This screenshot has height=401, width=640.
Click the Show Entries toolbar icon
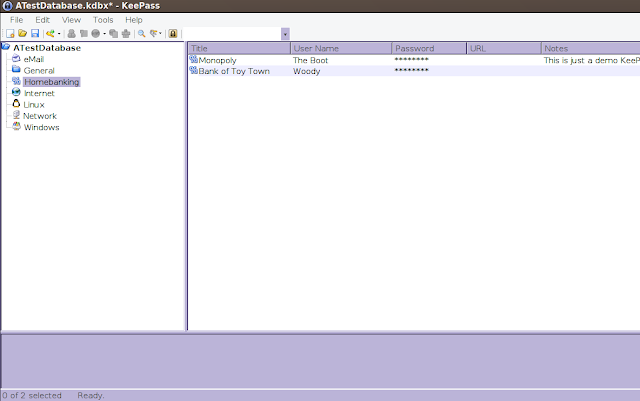[x=153, y=33]
